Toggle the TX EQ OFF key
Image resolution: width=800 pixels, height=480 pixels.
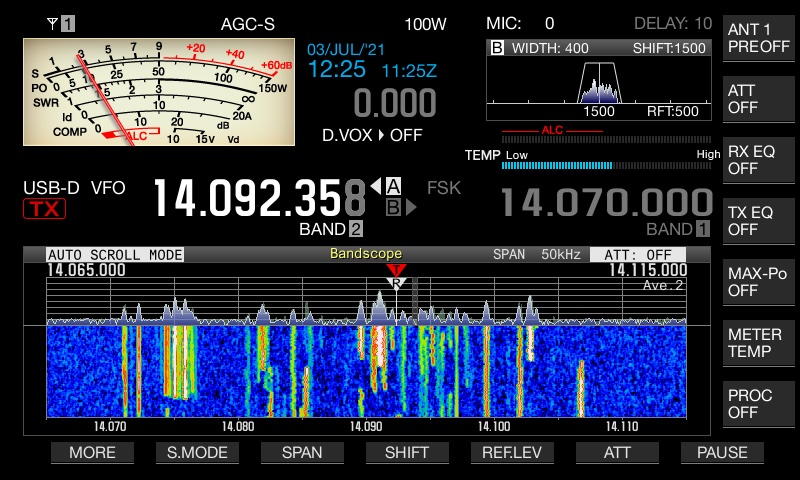(x=758, y=221)
